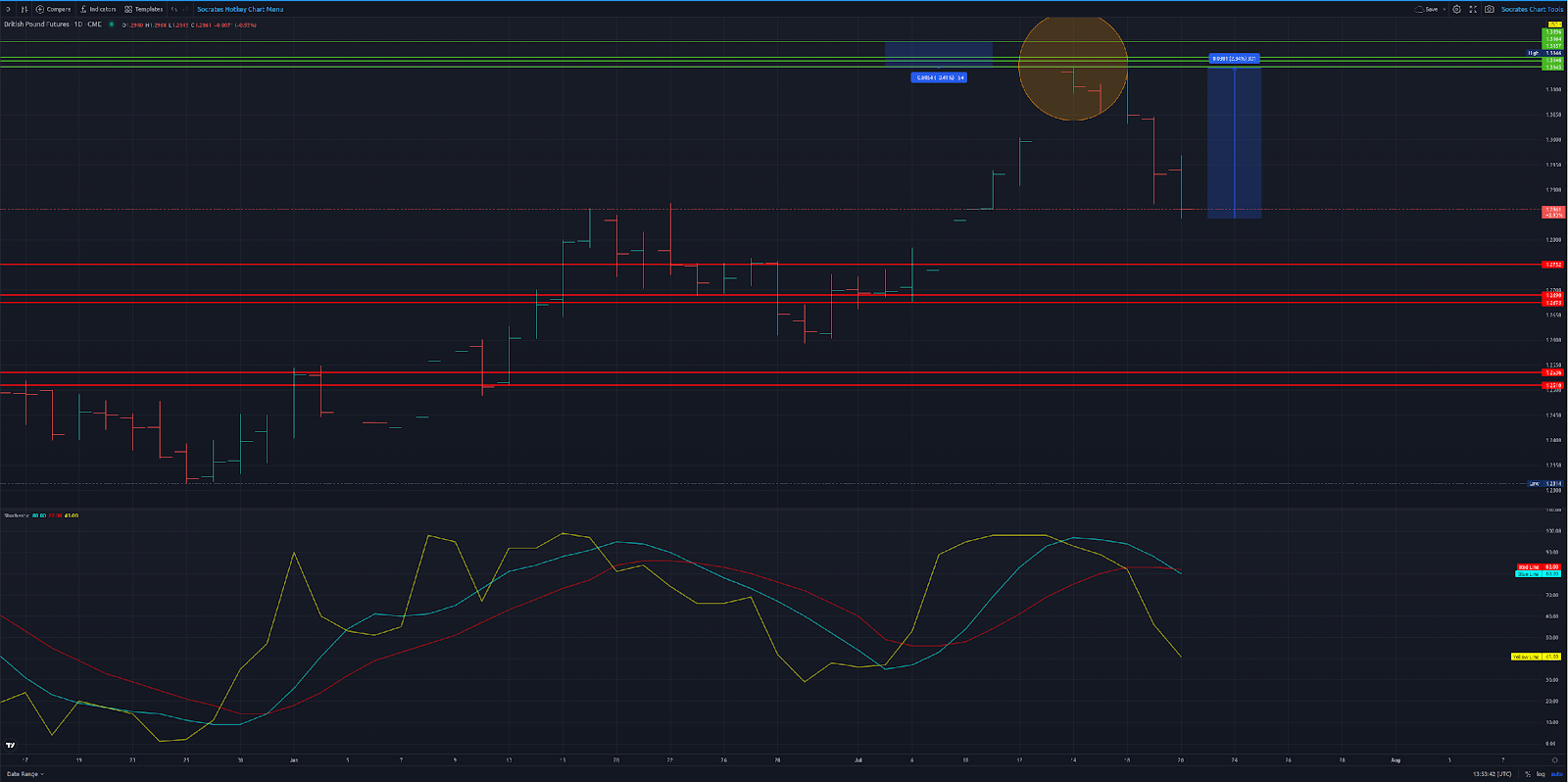Click the green market status dot
The image size is (1568, 782).
(x=111, y=24)
